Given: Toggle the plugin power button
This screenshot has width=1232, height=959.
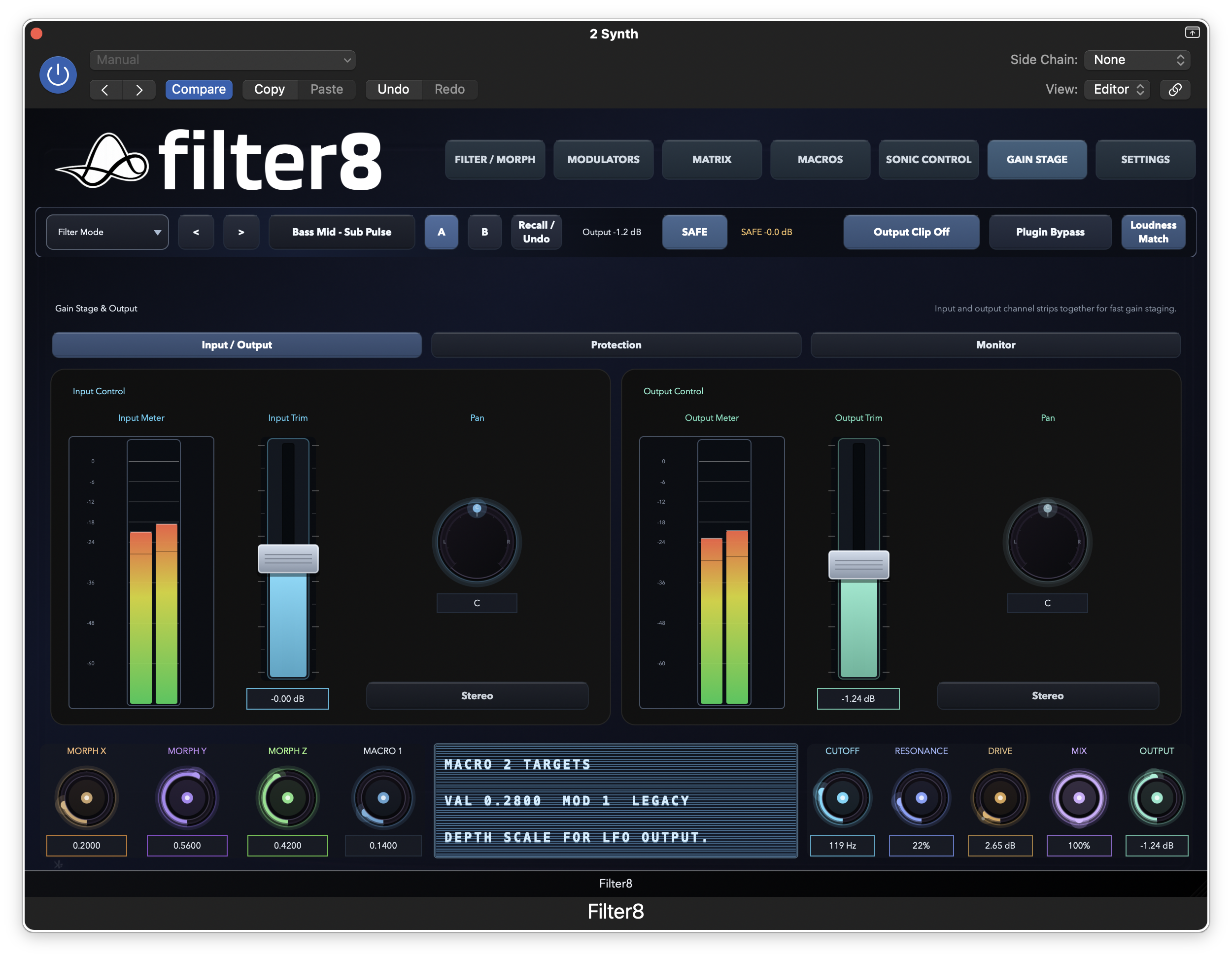Looking at the screenshot, I should pos(58,74).
